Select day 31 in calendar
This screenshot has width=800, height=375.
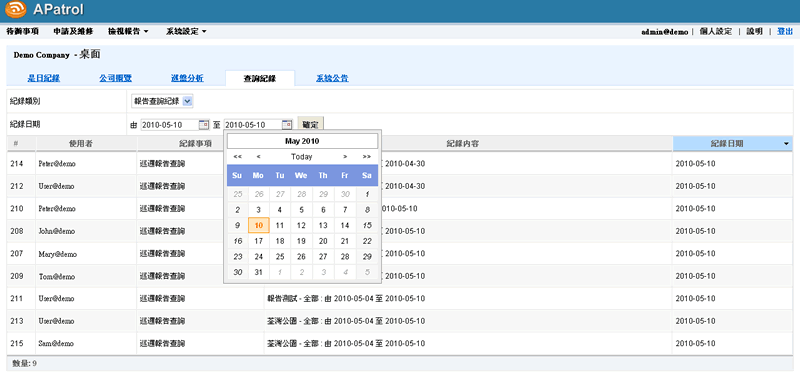[x=259, y=272]
